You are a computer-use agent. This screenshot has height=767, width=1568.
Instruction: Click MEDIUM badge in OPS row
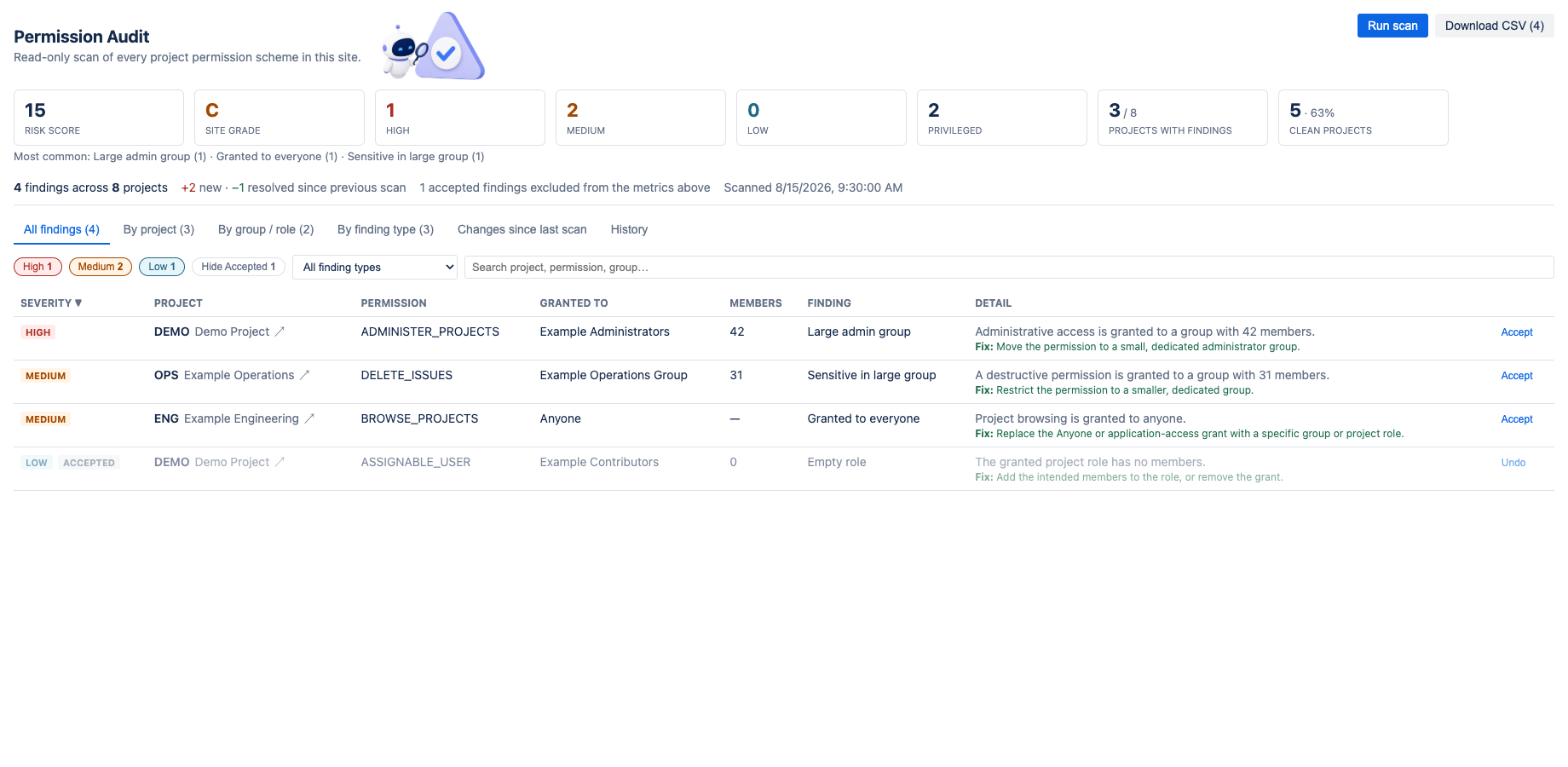pyautogui.click(x=45, y=376)
